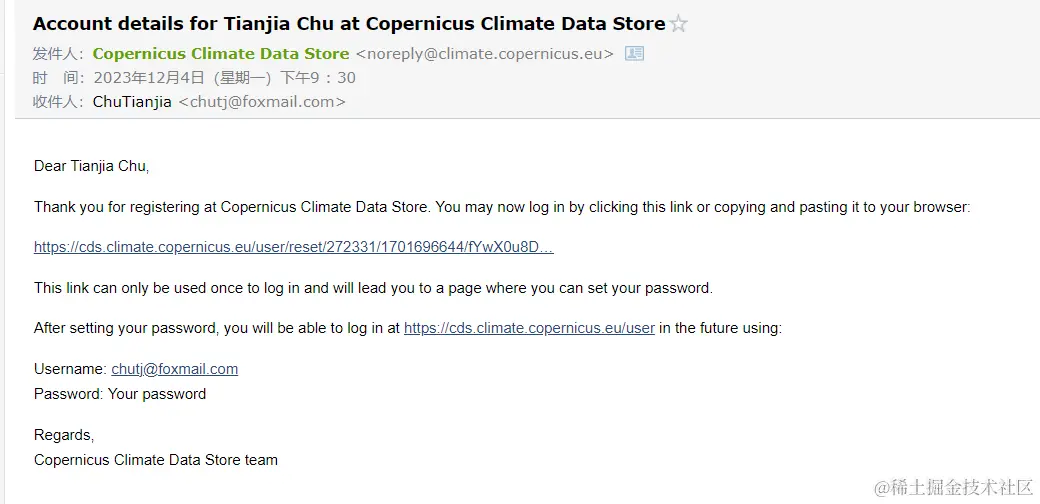This screenshot has height=504, width=1040.
Task: Open the password reset link
Action: (x=294, y=247)
